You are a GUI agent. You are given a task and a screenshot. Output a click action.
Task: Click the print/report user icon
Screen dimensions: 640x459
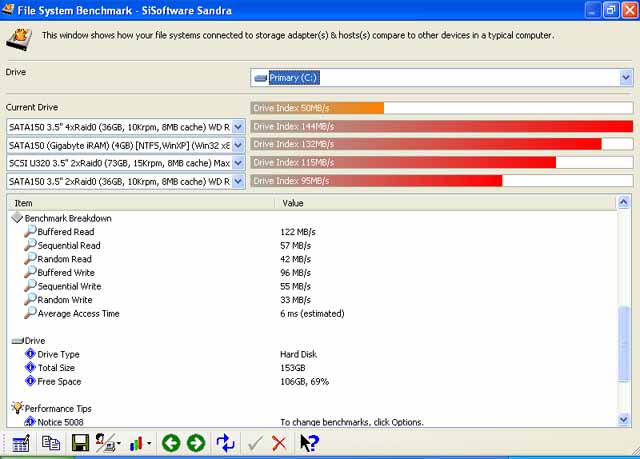(105, 443)
